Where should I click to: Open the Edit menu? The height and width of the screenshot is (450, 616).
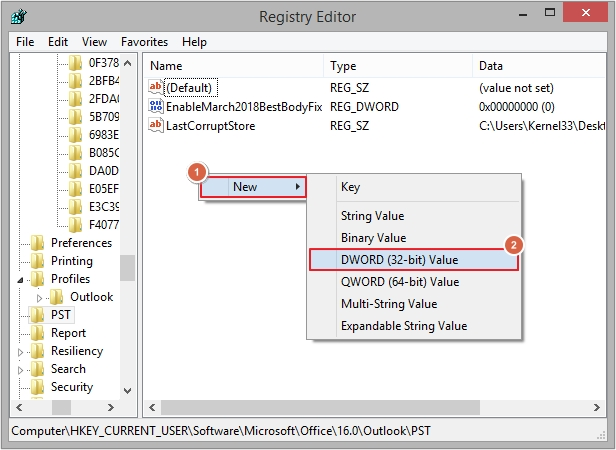coord(58,42)
